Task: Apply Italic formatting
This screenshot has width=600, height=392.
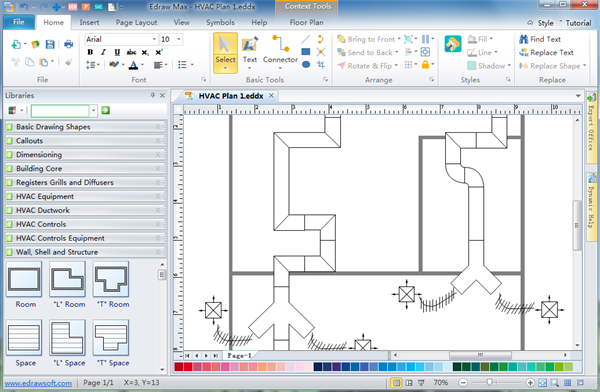Action: click(x=103, y=52)
